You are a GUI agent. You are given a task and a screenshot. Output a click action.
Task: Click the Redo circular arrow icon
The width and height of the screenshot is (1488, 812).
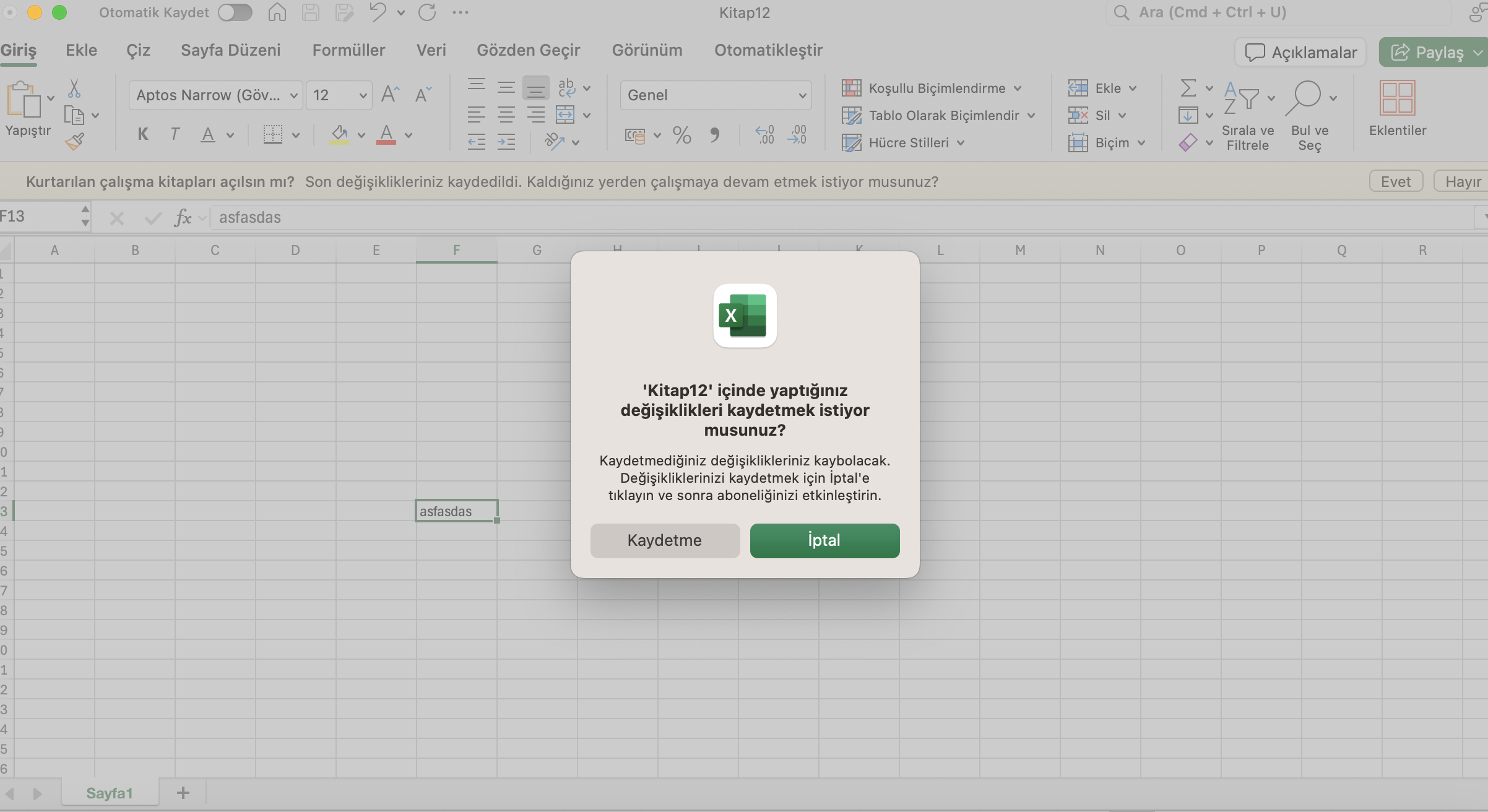click(x=427, y=12)
